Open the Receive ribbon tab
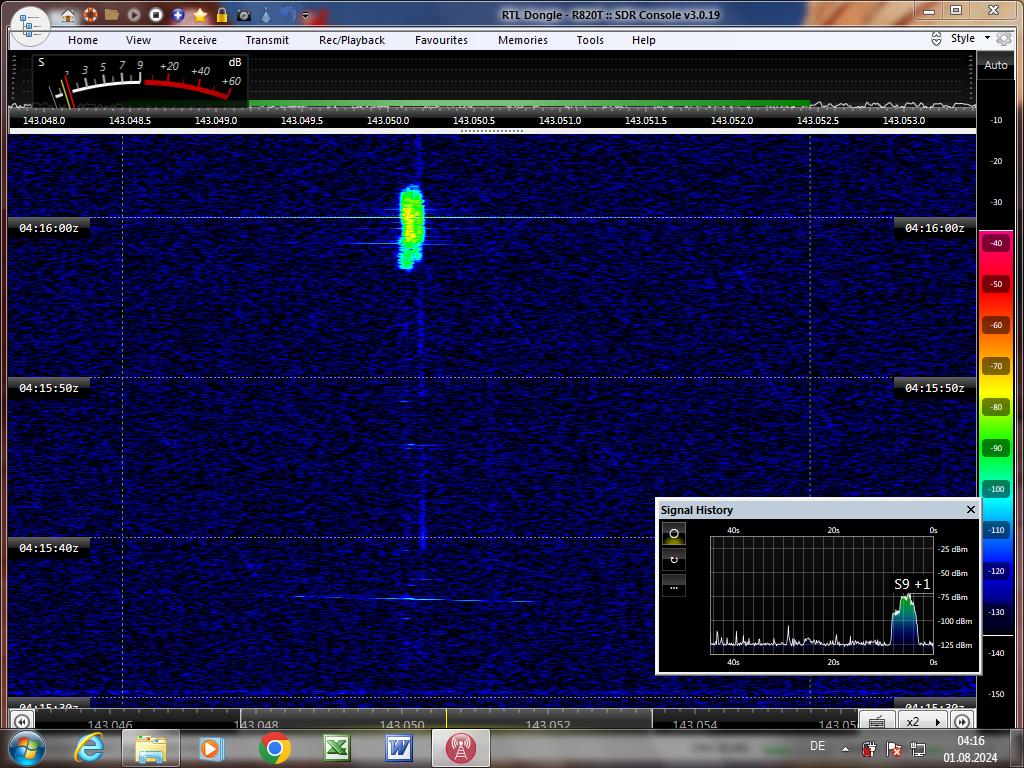Screen dimensions: 1024x768 [x=198, y=40]
